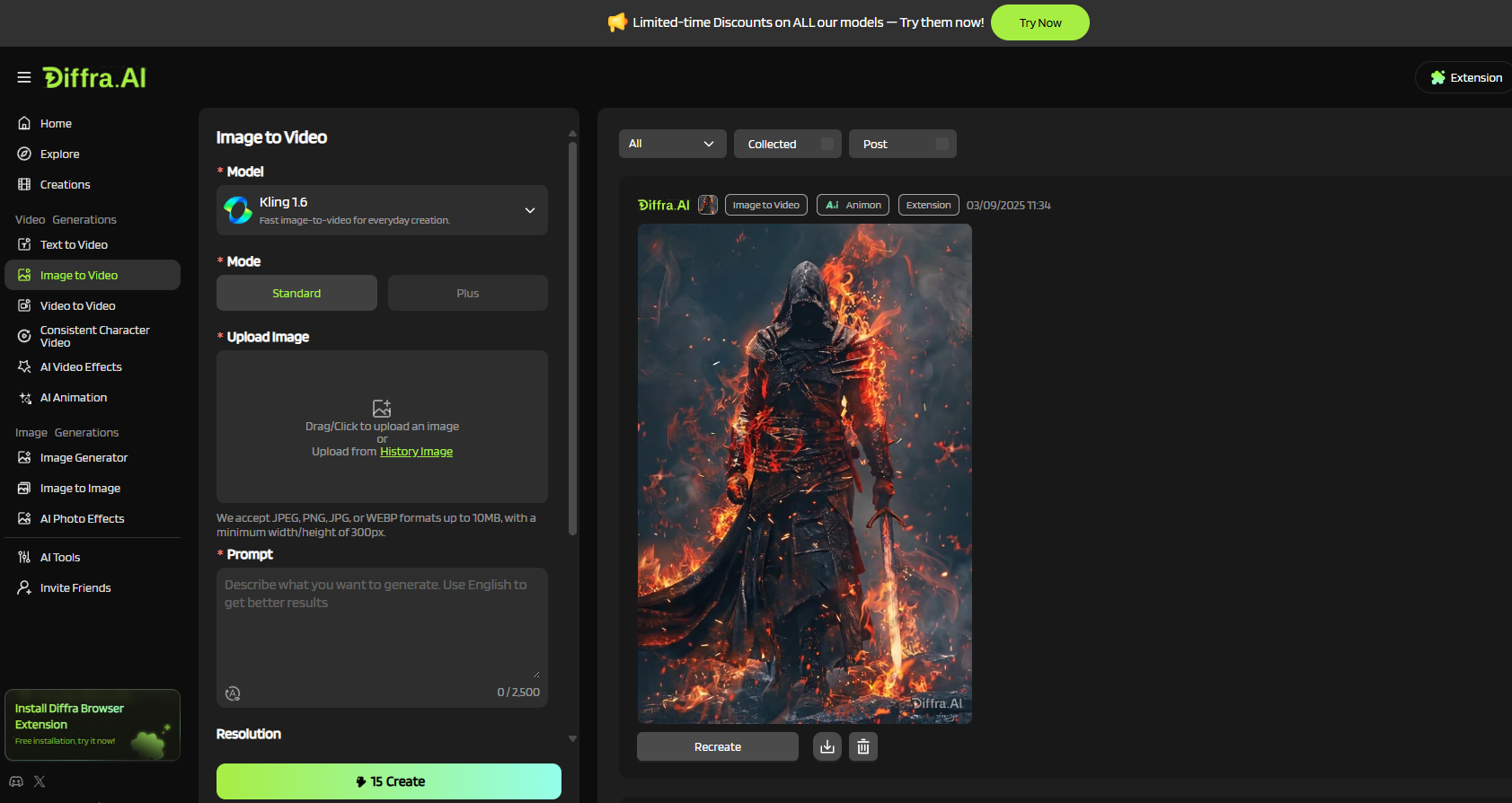The image size is (1512, 803).
Task: Click the scroll down arrow of panel
Action: pyautogui.click(x=572, y=739)
